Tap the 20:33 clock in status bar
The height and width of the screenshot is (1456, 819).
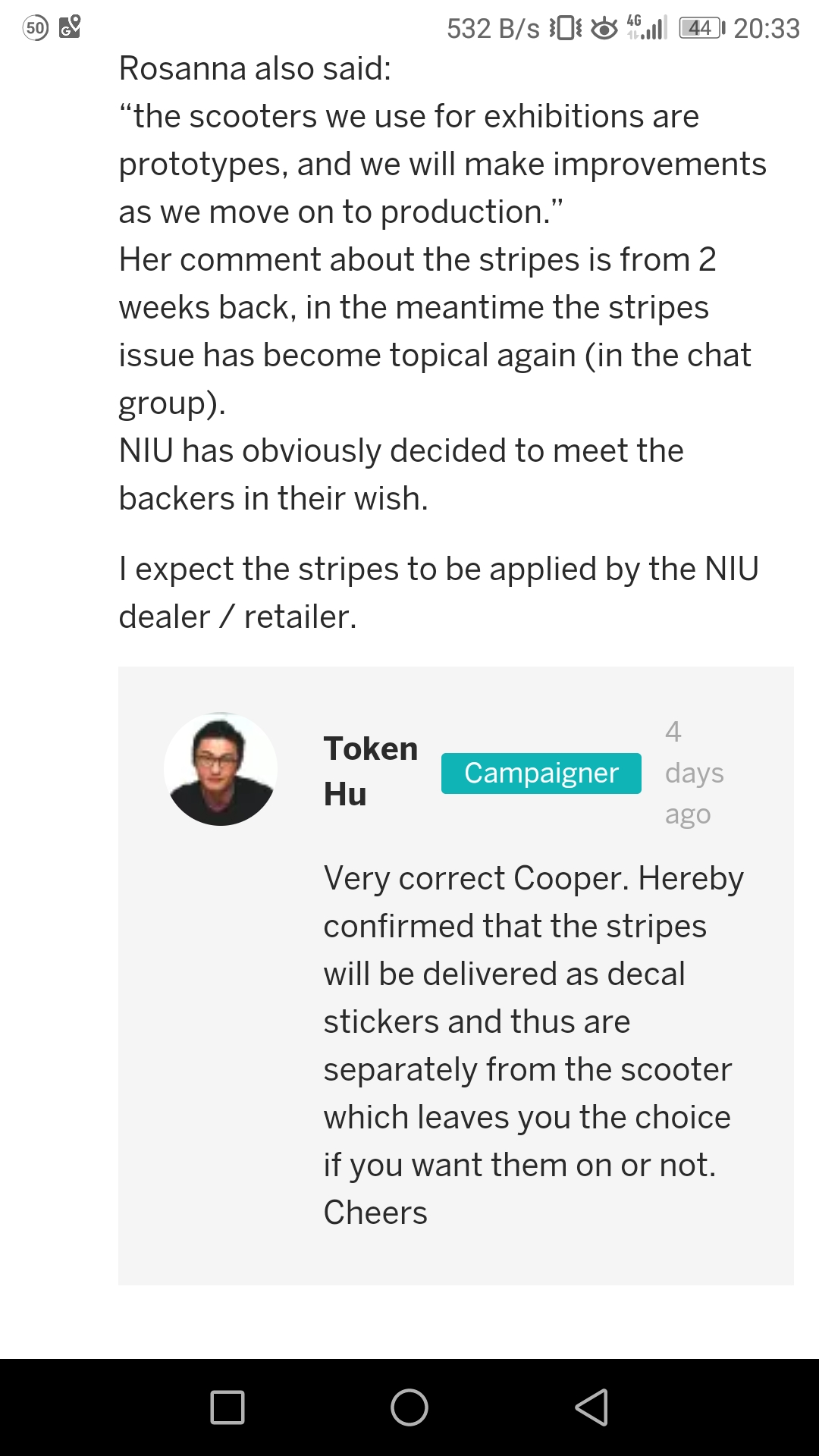click(767, 29)
